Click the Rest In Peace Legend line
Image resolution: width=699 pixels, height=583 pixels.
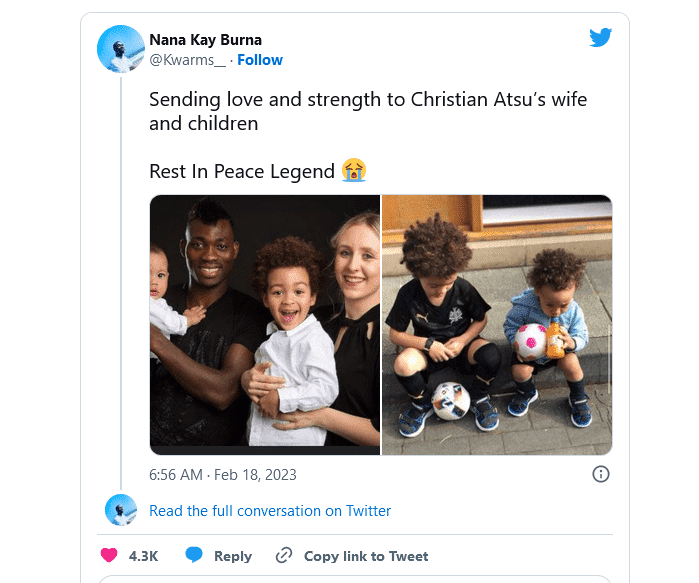click(x=242, y=171)
